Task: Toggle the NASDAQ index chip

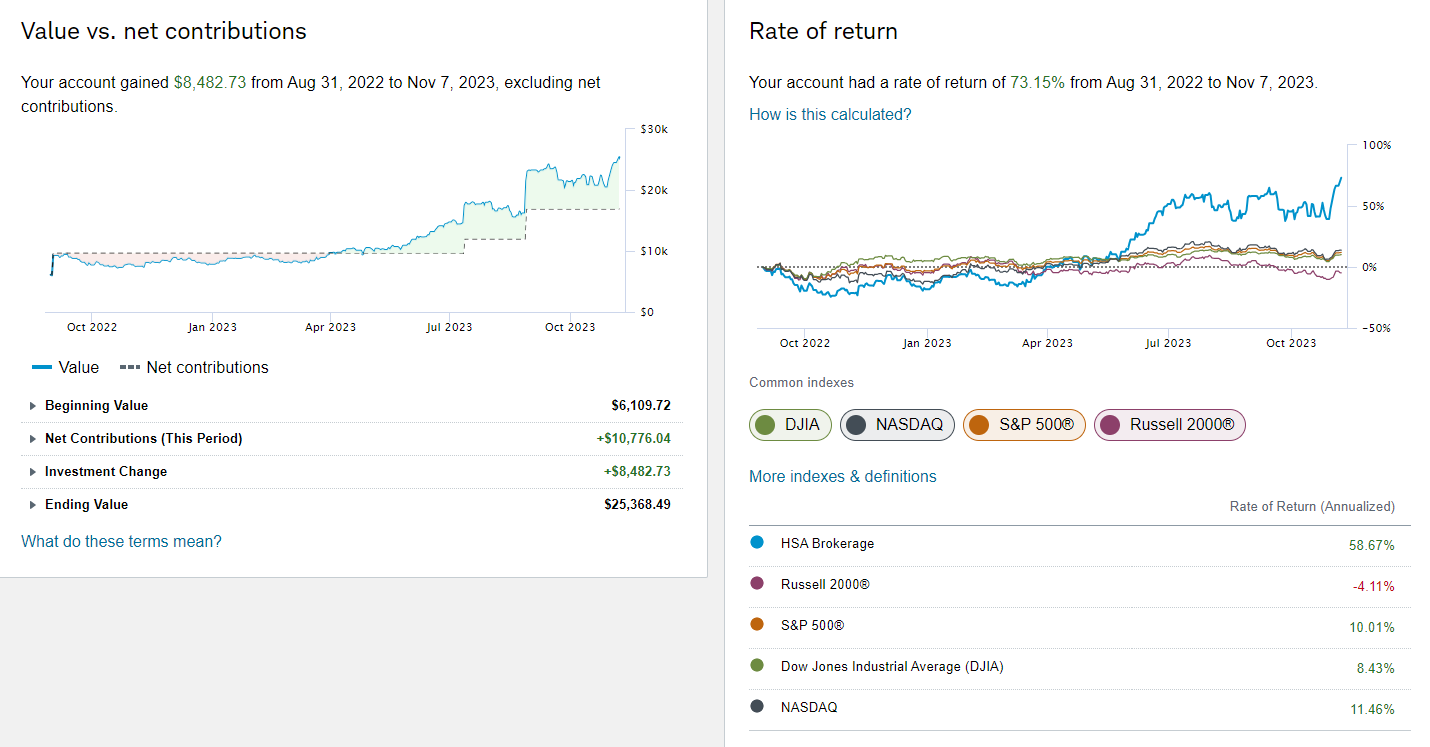Action: (897, 425)
